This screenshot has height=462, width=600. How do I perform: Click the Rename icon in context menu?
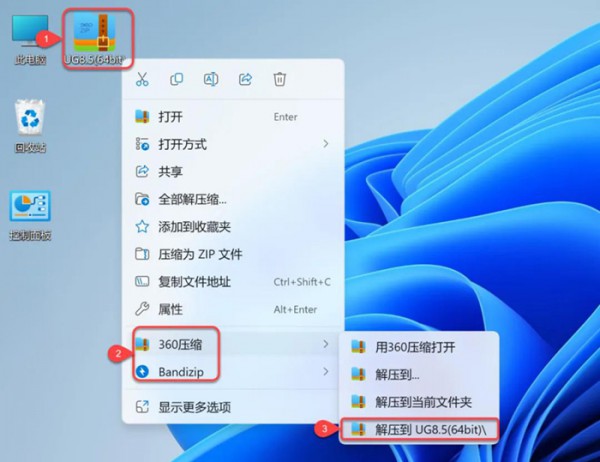pos(211,79)
